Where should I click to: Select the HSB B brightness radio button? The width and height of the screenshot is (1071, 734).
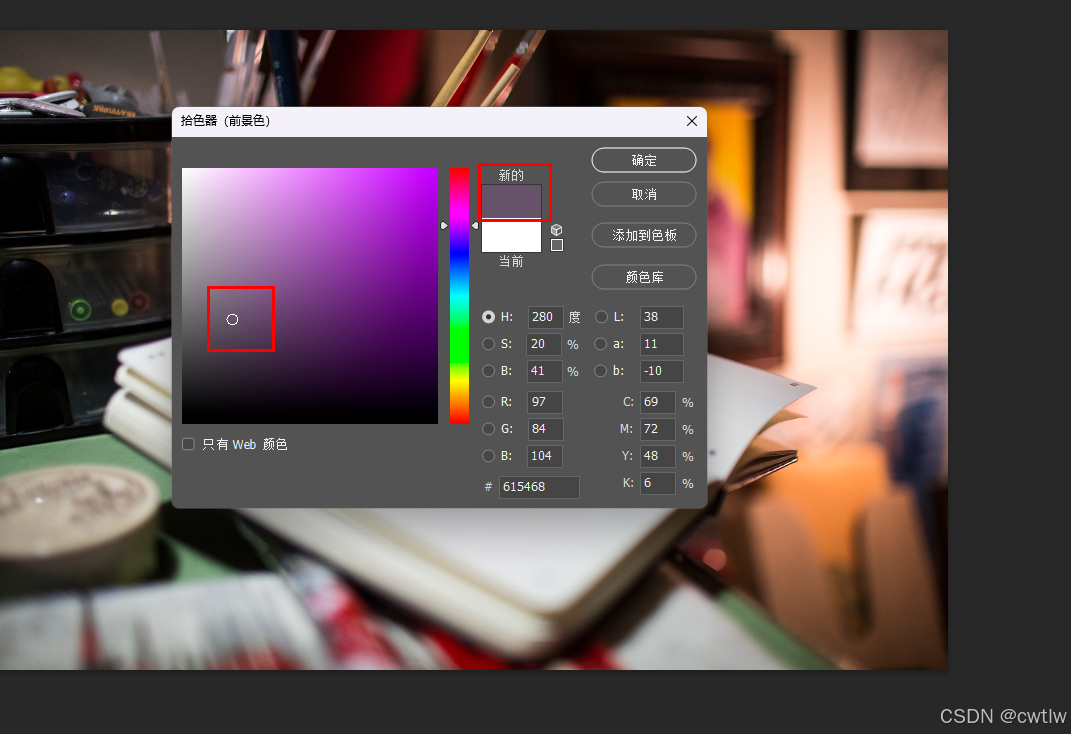pyautogui.click(x=488, y=371)
